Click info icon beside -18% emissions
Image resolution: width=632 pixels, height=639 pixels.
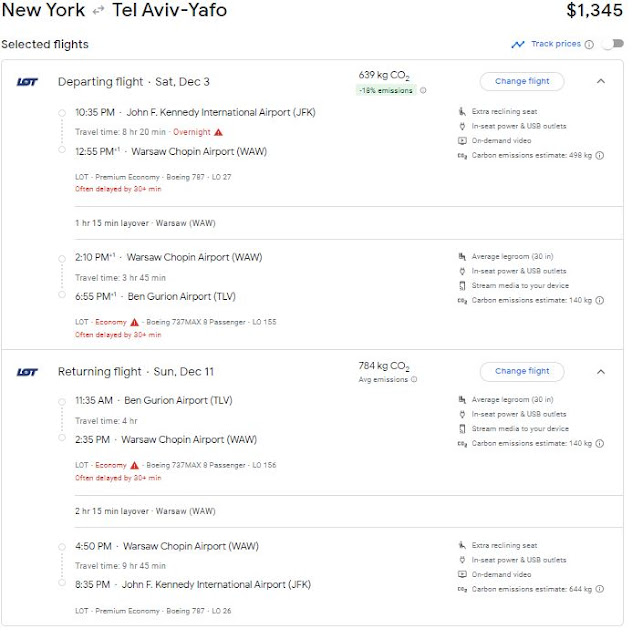pos(423,90)
